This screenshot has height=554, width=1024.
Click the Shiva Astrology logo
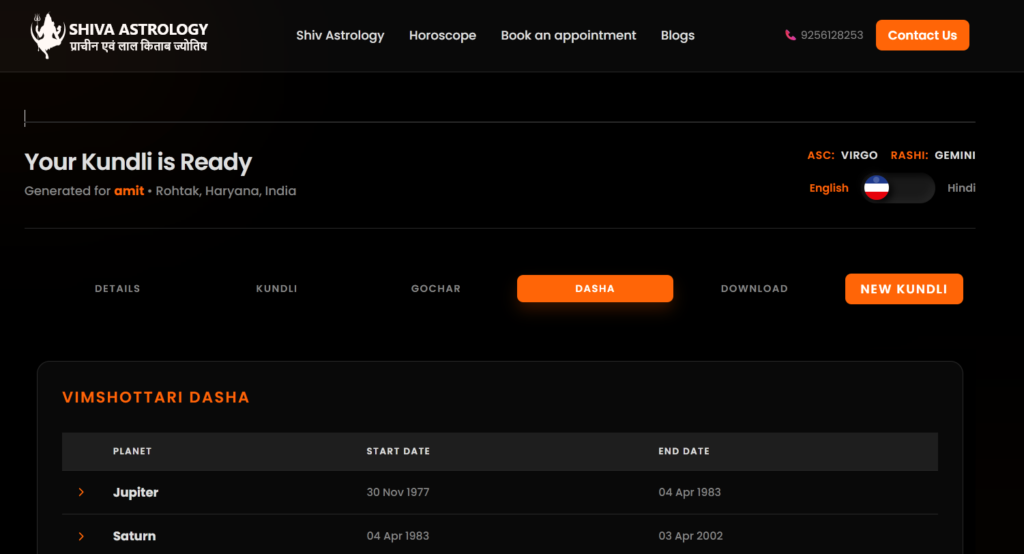(x=120, y=36)
